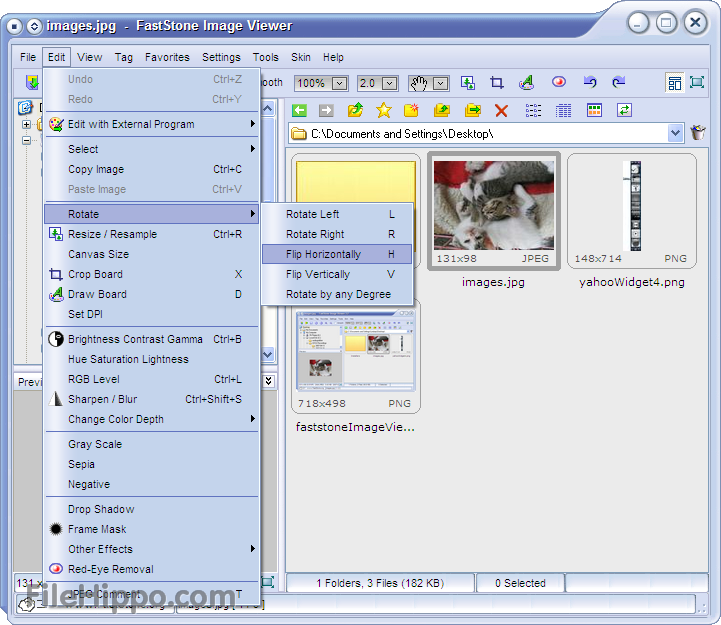721x625 pixels.
Task: Open the View menu
Action: 89,57
